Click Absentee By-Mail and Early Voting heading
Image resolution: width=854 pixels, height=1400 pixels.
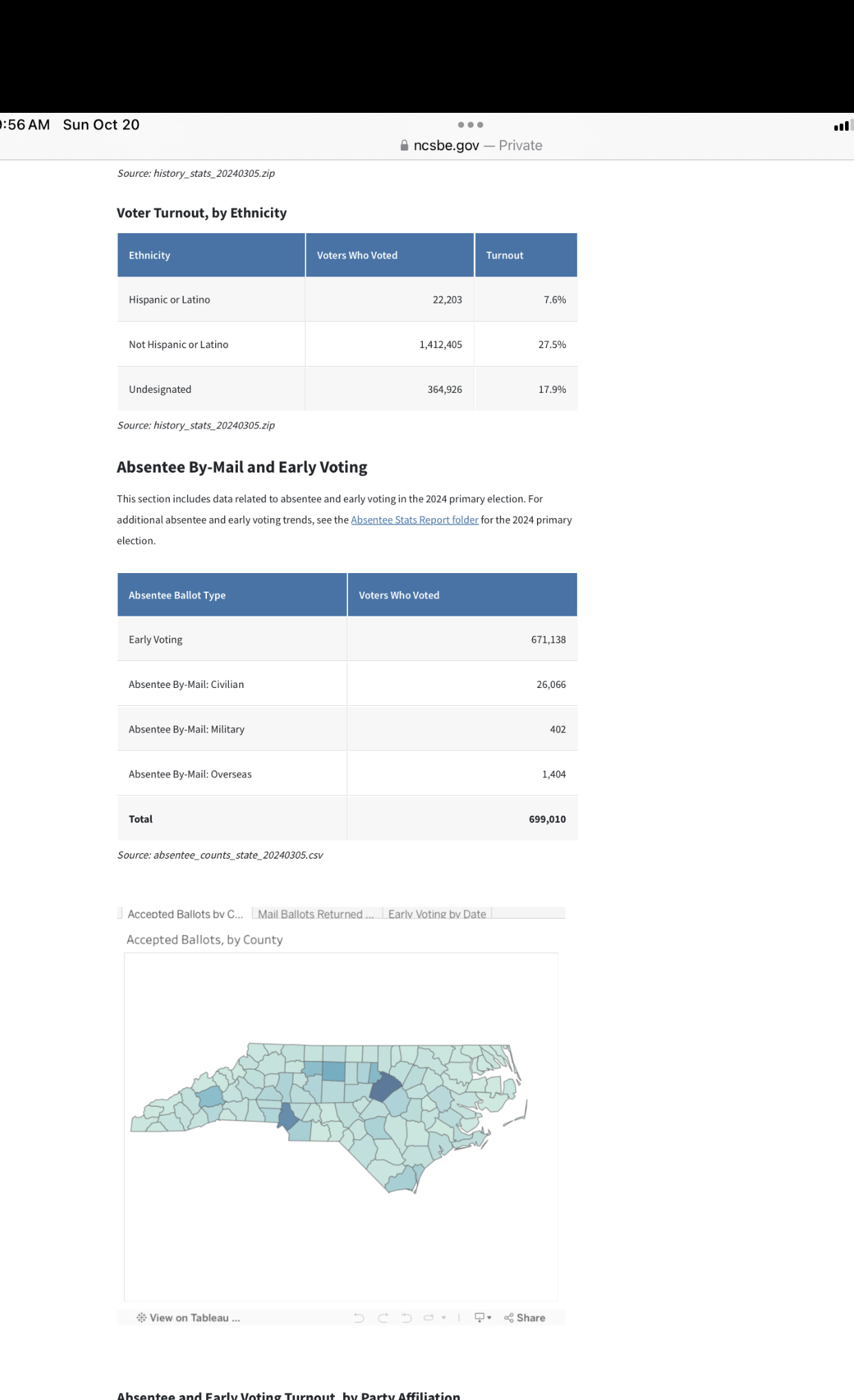click(x=242, y=467)
